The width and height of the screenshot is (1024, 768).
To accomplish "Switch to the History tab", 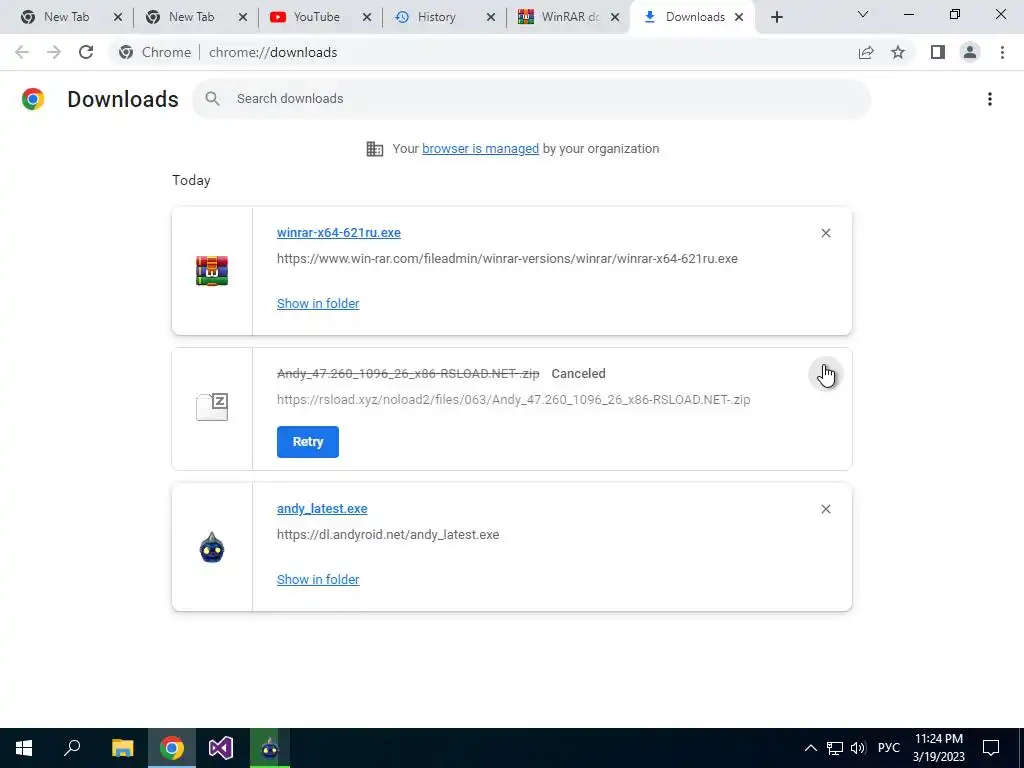I will coord(436,17).
